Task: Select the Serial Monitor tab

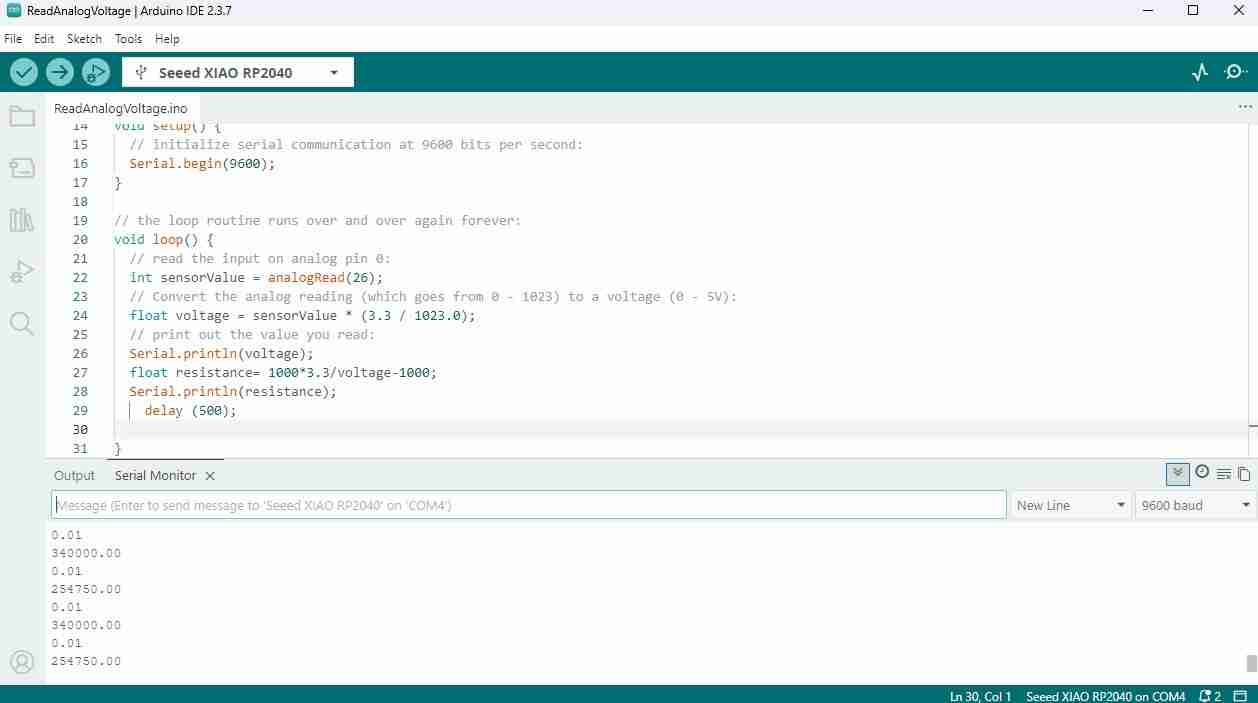Action: 155,476
